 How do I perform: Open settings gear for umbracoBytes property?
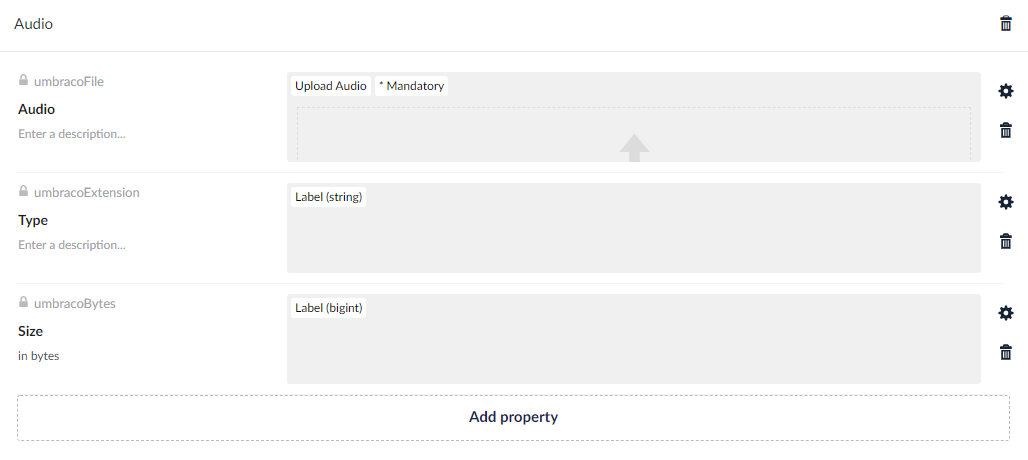pos(1005,313)
